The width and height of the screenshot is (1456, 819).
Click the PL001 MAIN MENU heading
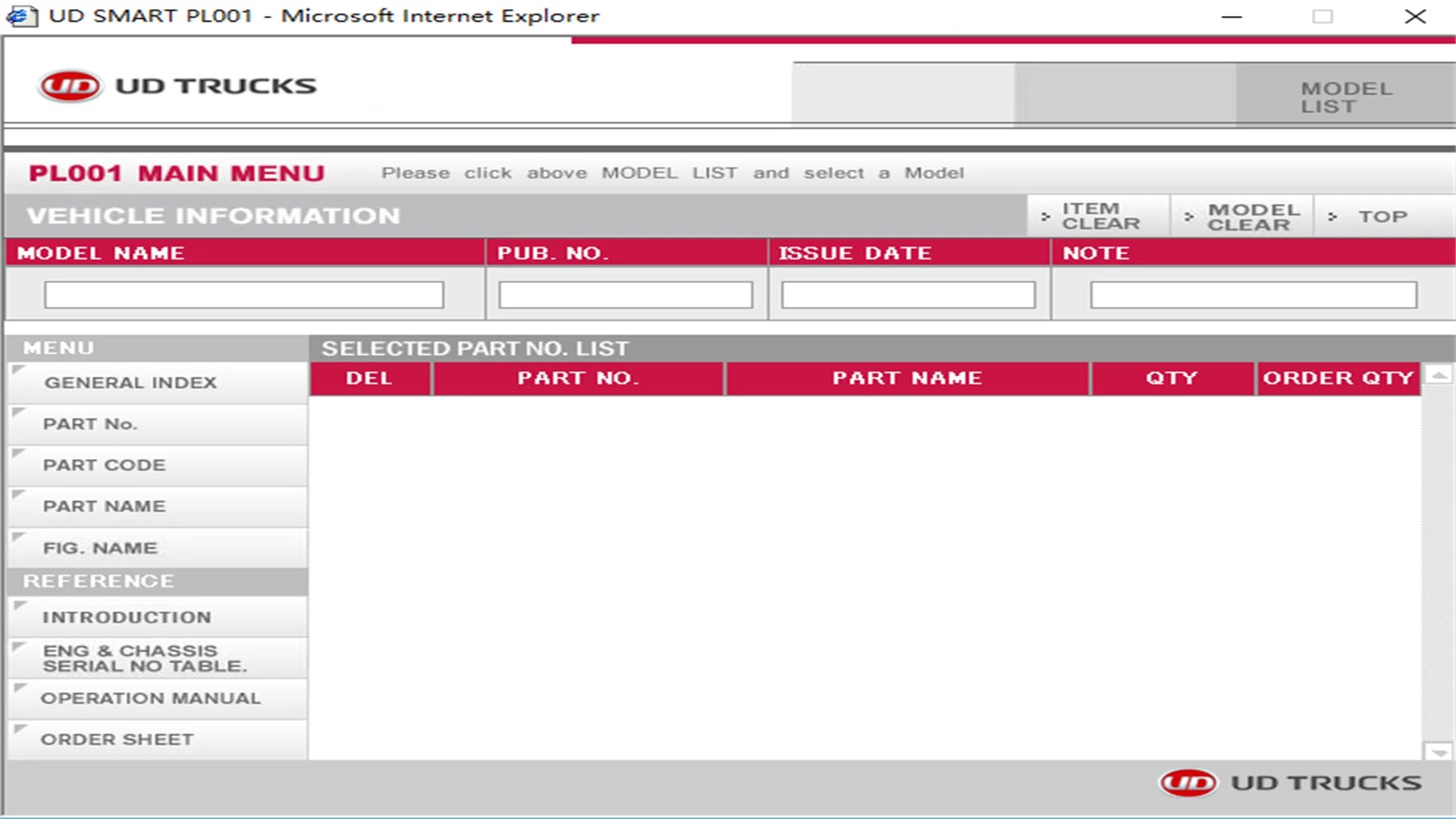(x=177, y=174)
